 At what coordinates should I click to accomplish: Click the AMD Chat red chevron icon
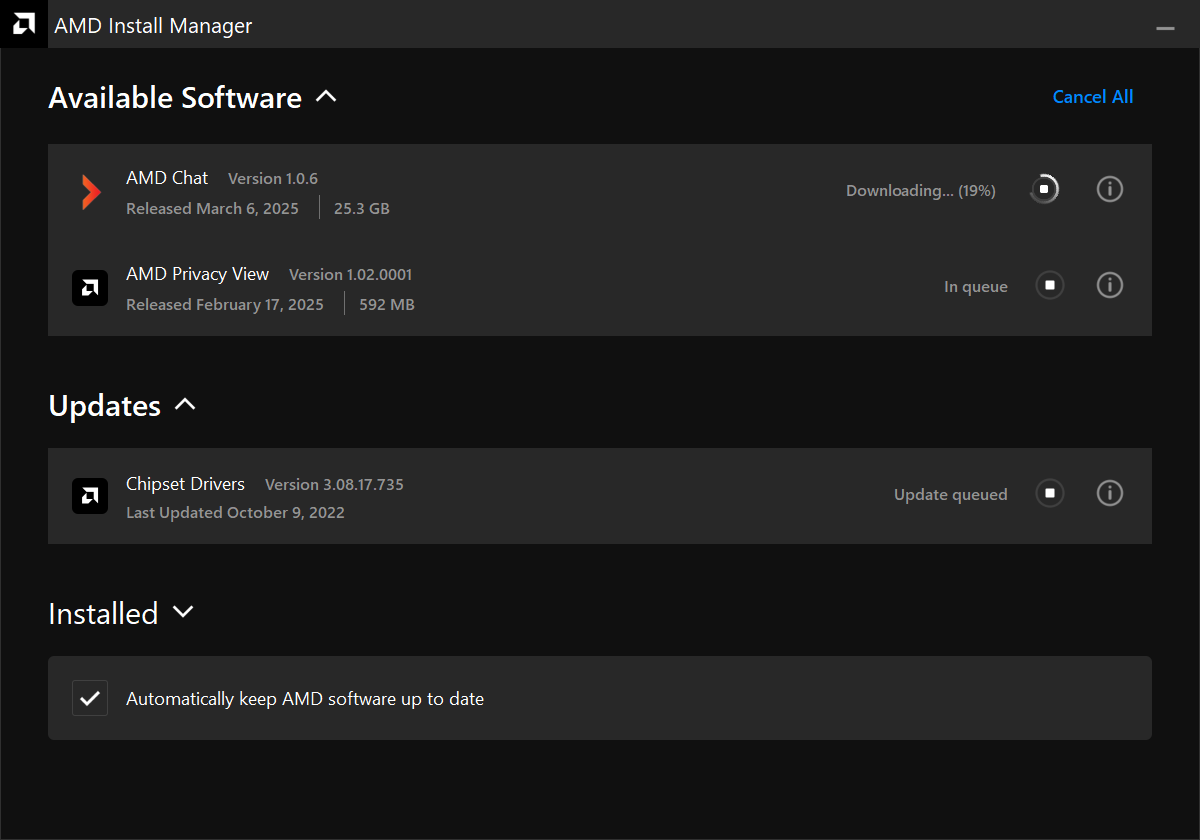point(91,192)
